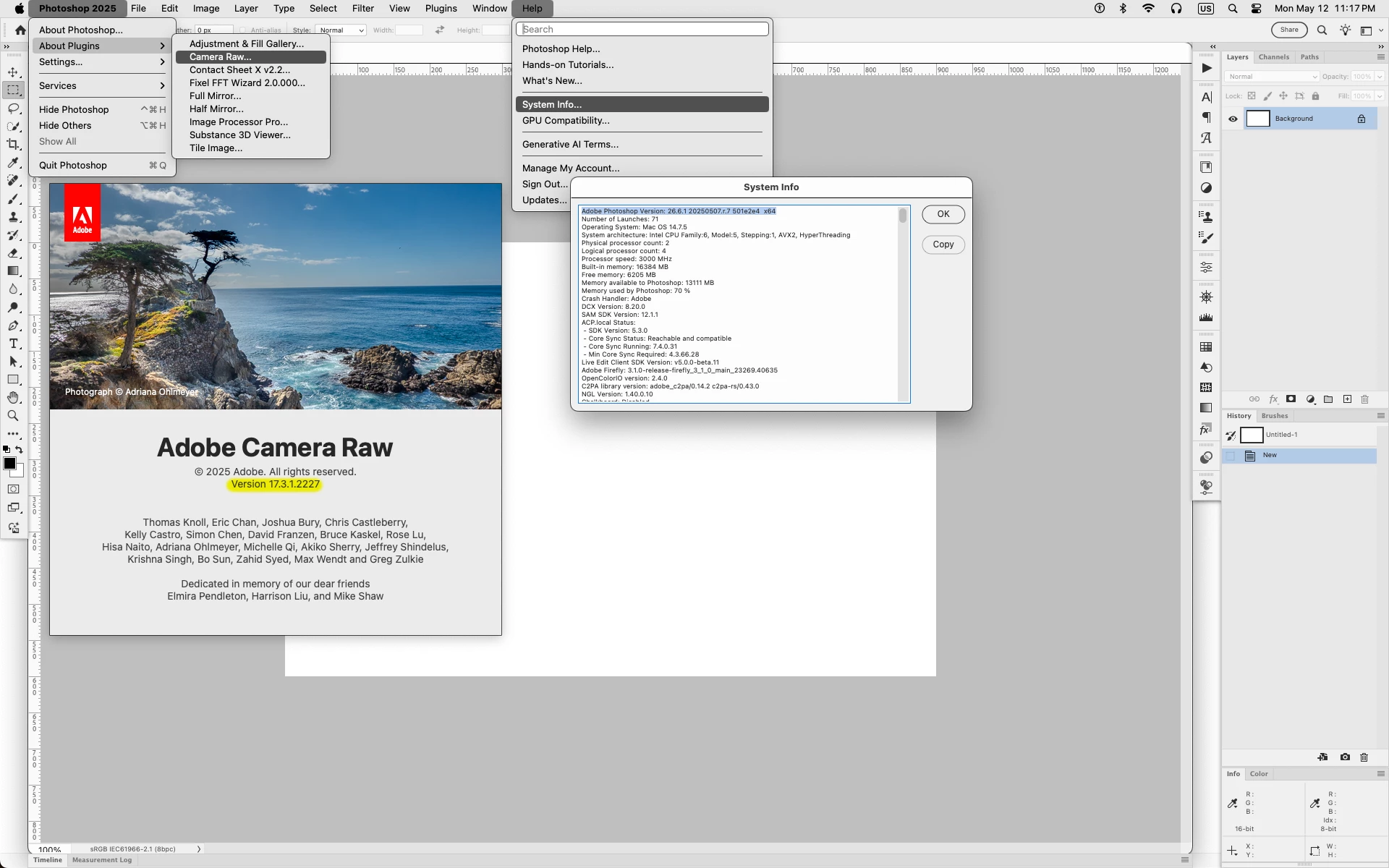Select the Zoom tool

(13, 416)
